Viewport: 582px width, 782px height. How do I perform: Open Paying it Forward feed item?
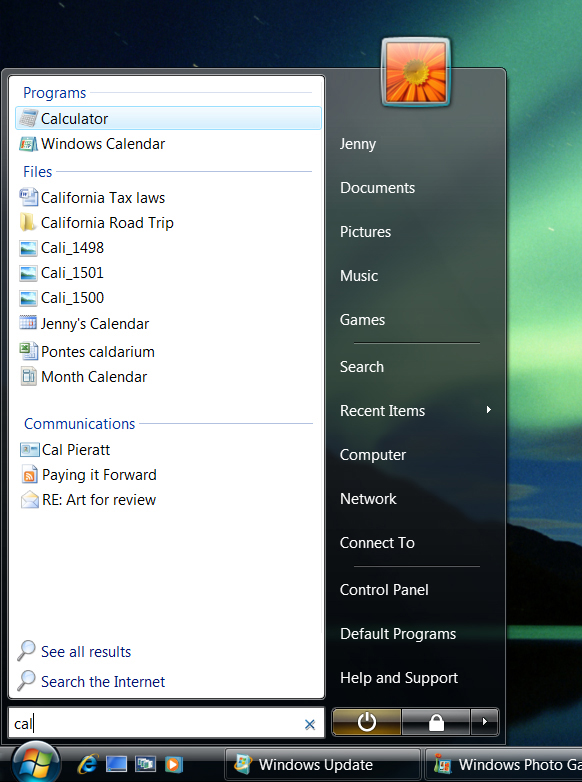click(x=169, y=474)
